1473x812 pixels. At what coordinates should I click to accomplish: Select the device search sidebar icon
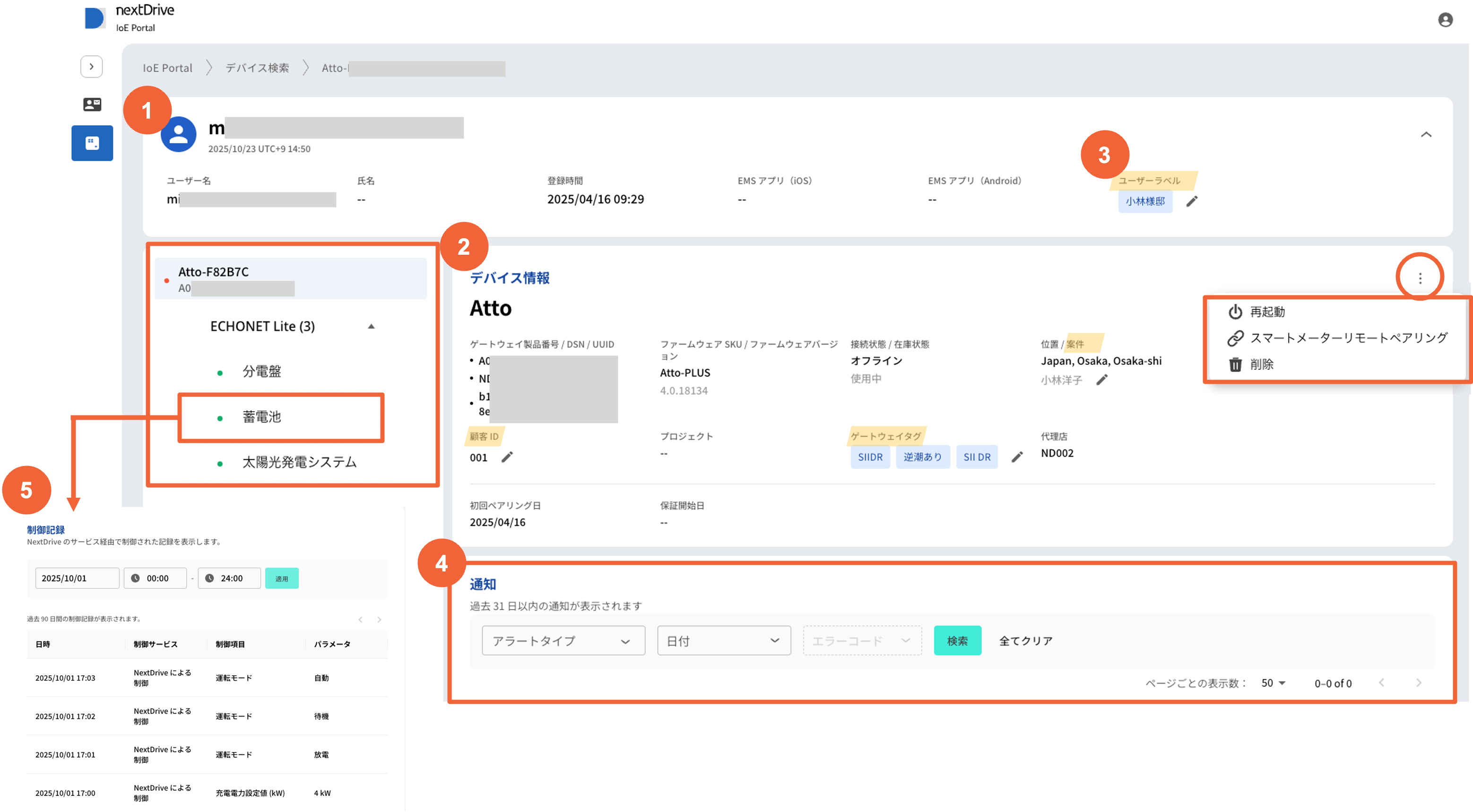click(92, 143)
